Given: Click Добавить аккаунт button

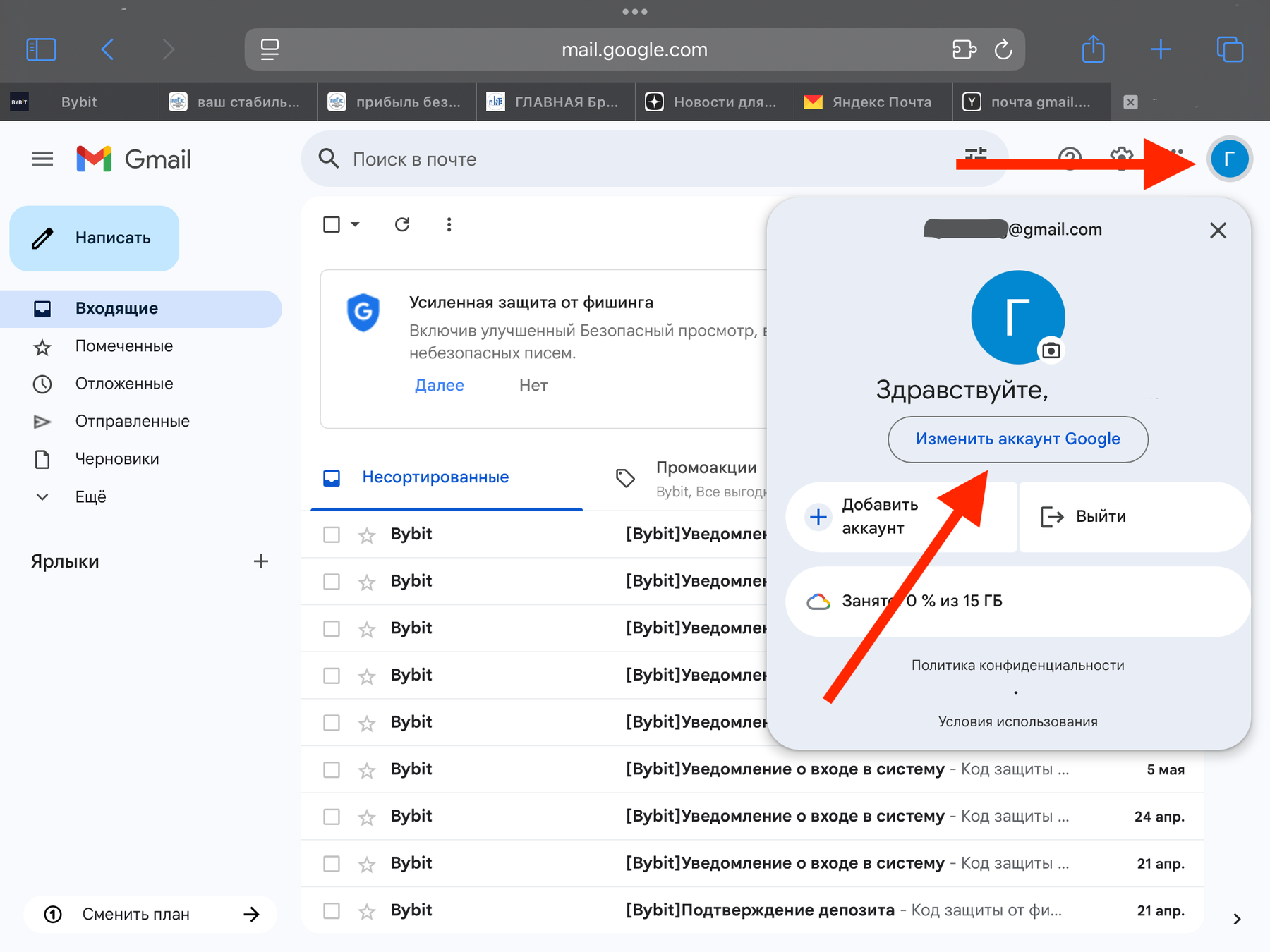Looking at the screenshot, I should [901, 517].
